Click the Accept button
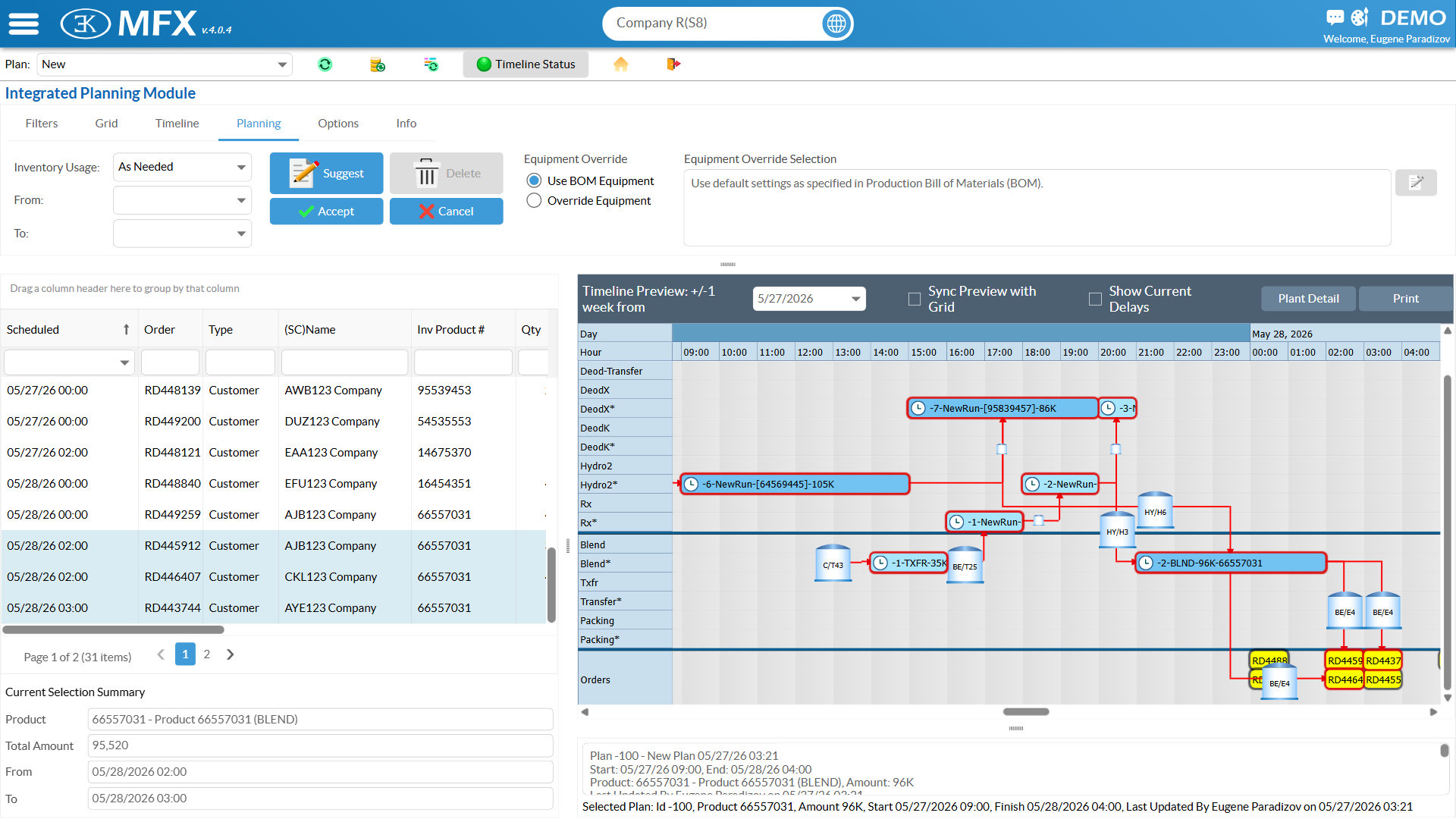The image size is (1456, 819). point(326,211)
